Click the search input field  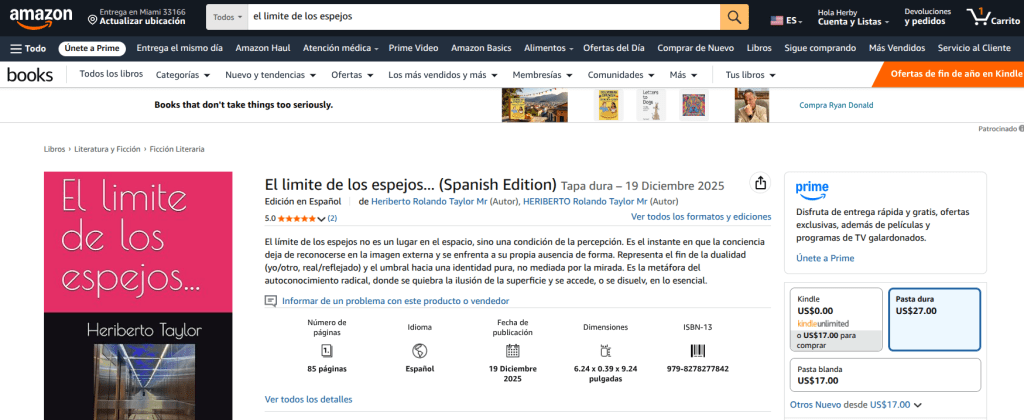483,17
